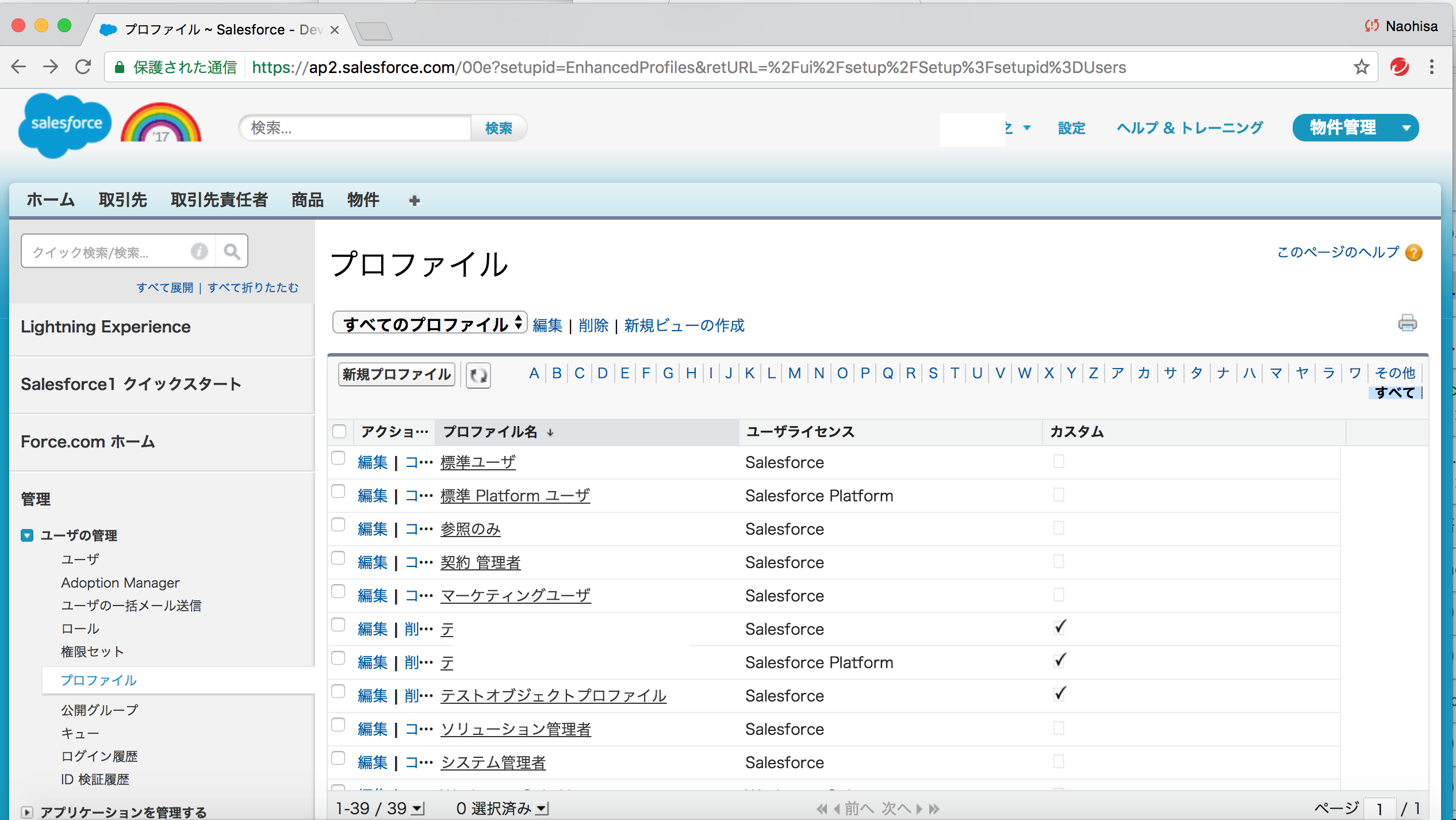Go forward with browser forward arrow

[x=51, y=67]
